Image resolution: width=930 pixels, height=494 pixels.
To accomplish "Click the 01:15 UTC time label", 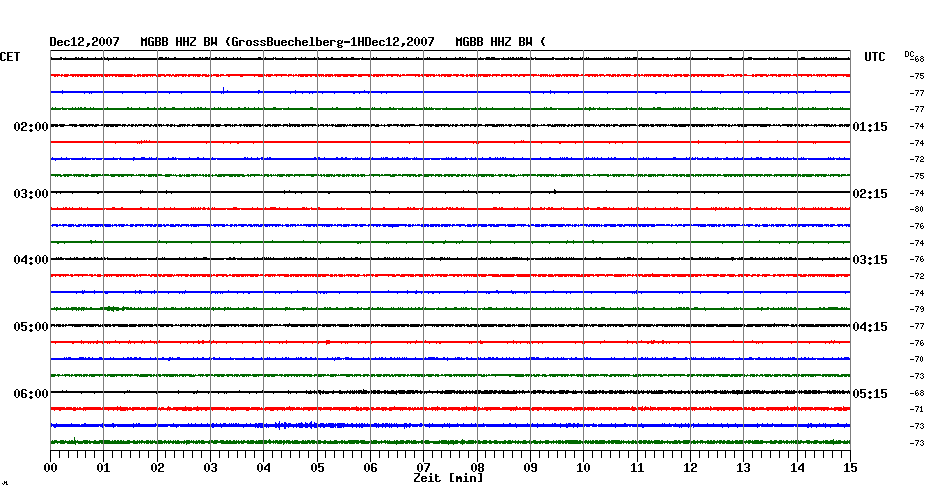I will point(870,127).
